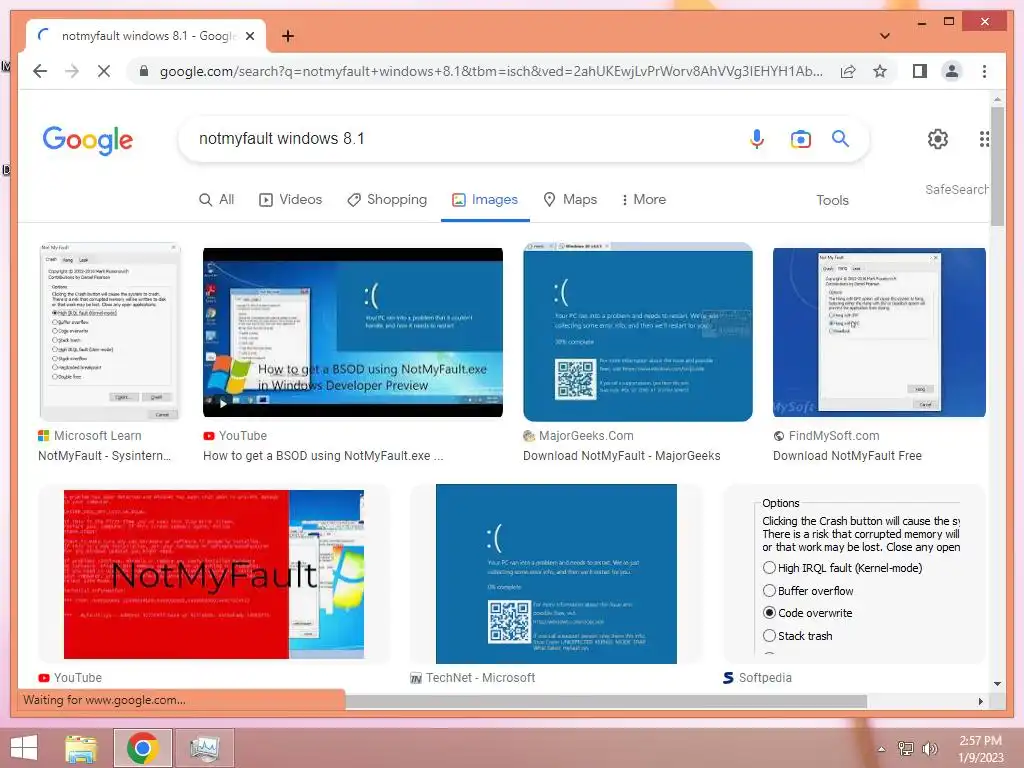The height and width of the screenshot is (768, 1024).
Task: Click the scrollbar down arrow
Action: pyautogui.click(x=997, y=684)
